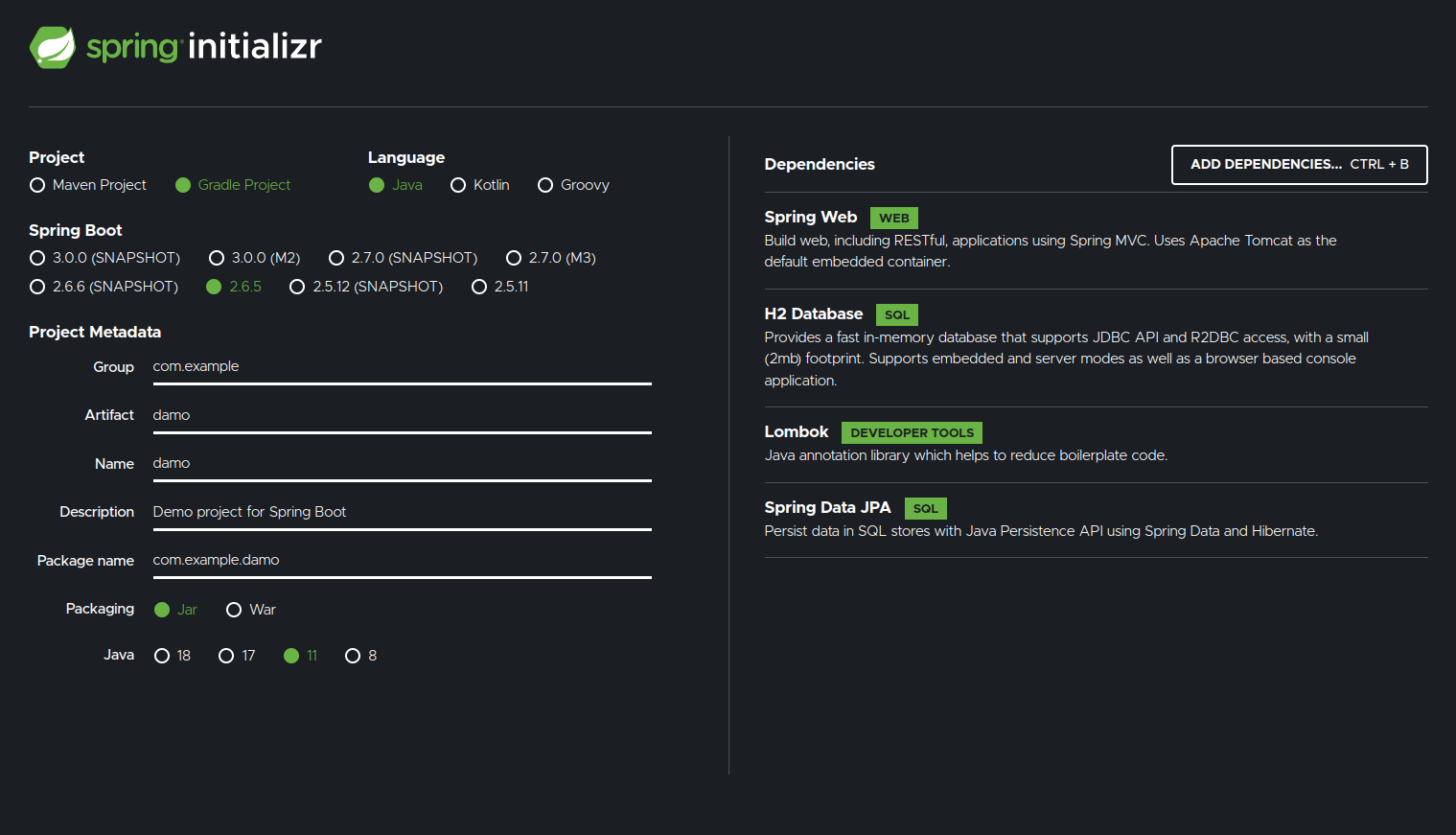
Task: Click the Spring Web dependency title
Action: coord(810,218)
